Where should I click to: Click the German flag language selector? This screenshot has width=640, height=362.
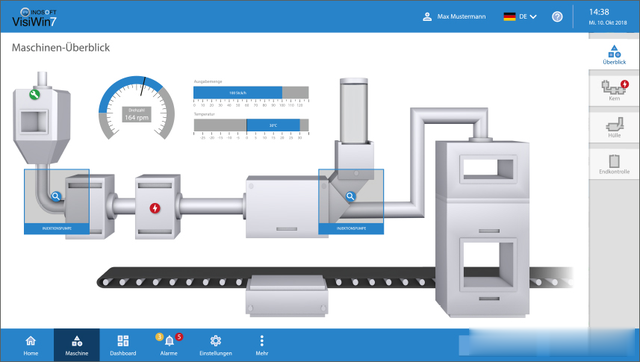(509, 17)
